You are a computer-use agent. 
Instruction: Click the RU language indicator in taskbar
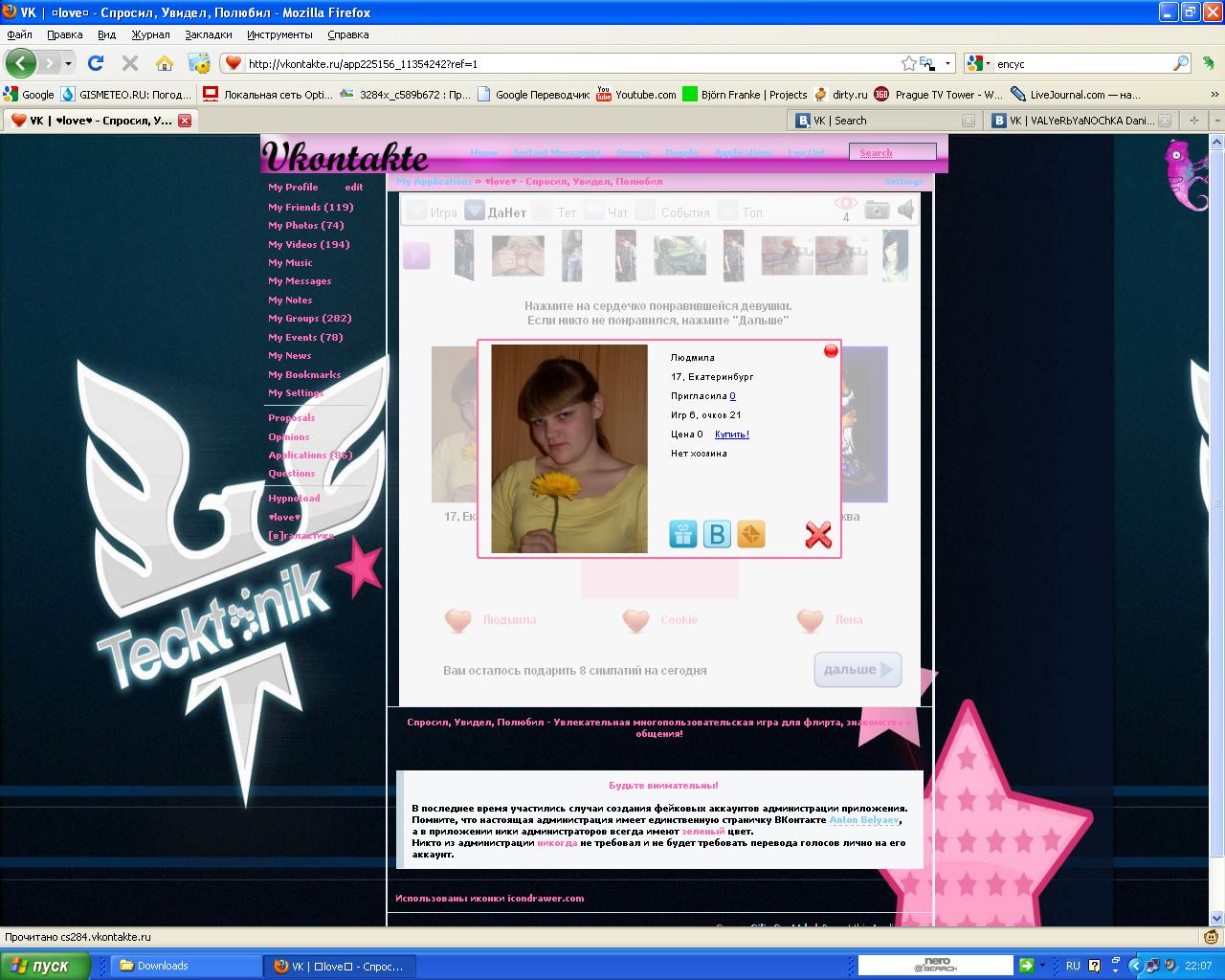coord(1073,966)
